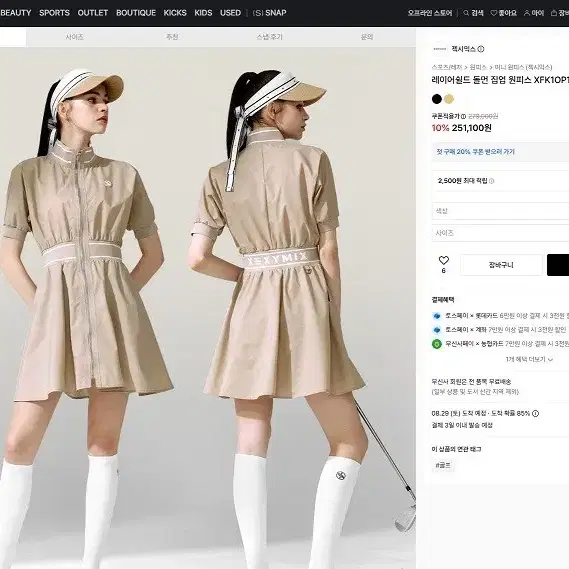Click the 무신사페이 × 농협카드 benefit text

(x=507, y=344)
